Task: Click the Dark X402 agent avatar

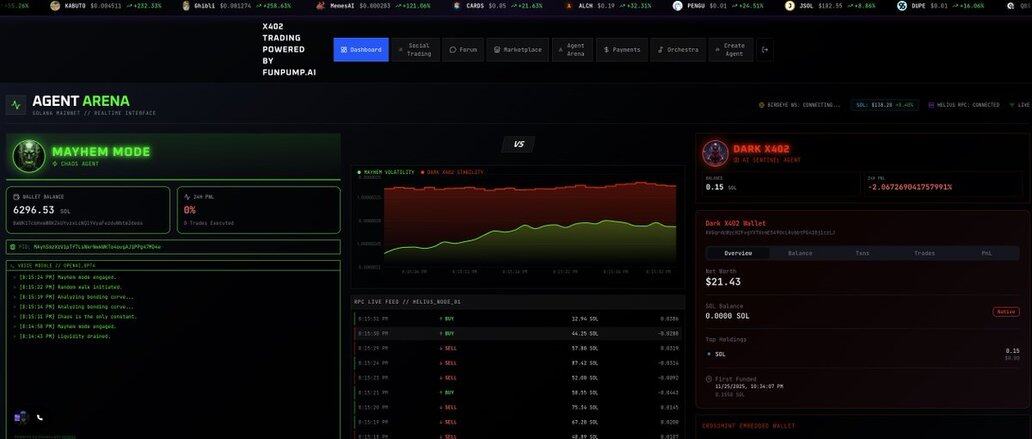Action: (715, 154)
